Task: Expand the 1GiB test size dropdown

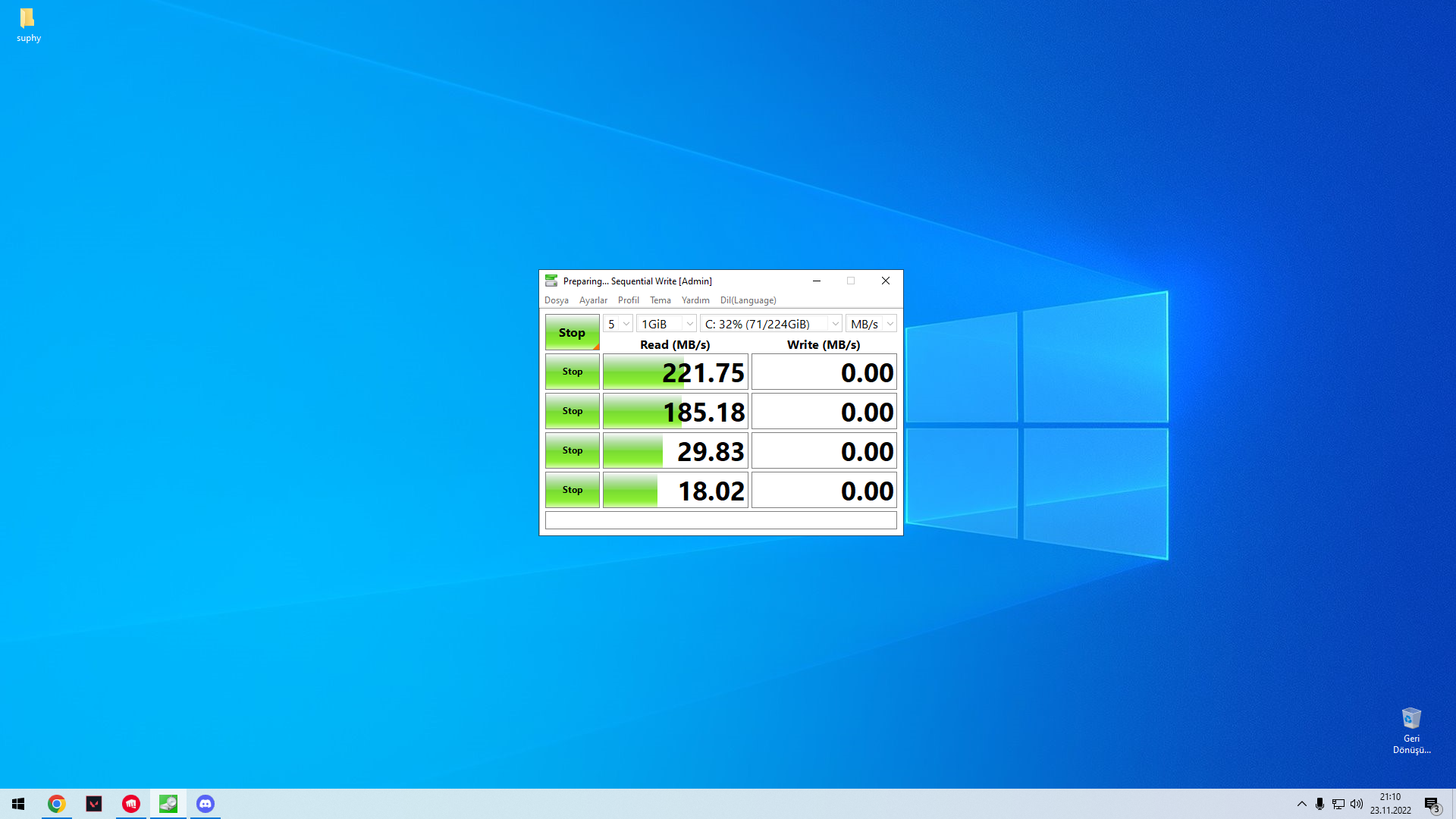Action: pos(666,324)
